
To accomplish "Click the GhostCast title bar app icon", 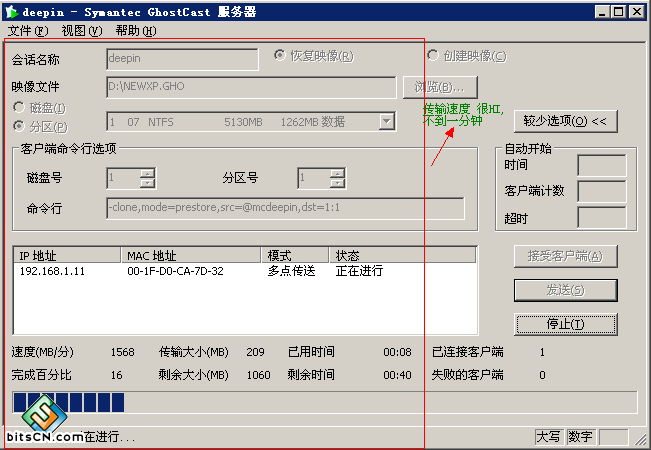I will pyautogui.click(x=11, y=12).
